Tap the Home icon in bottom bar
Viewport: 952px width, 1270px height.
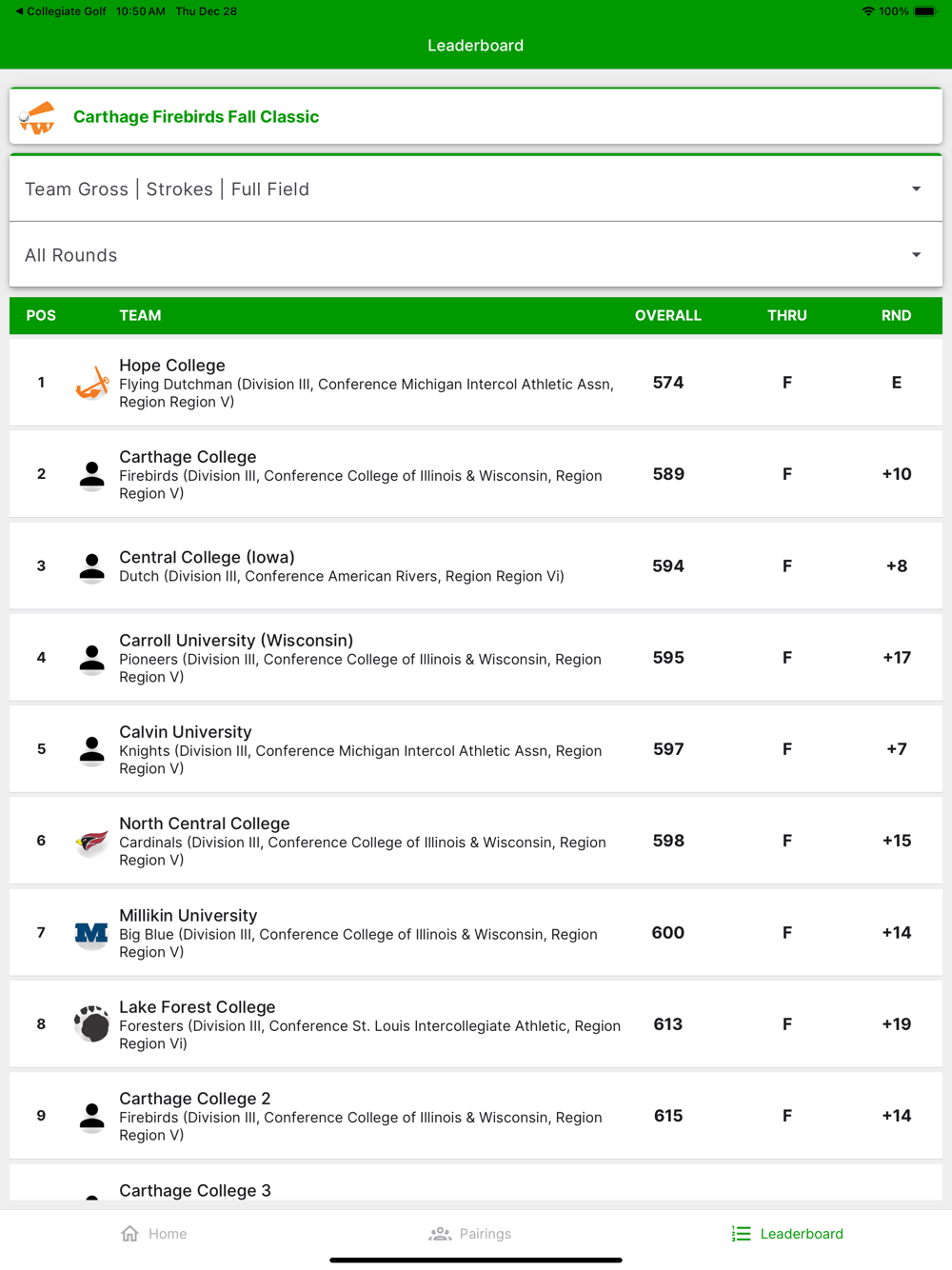[130, 1234]
